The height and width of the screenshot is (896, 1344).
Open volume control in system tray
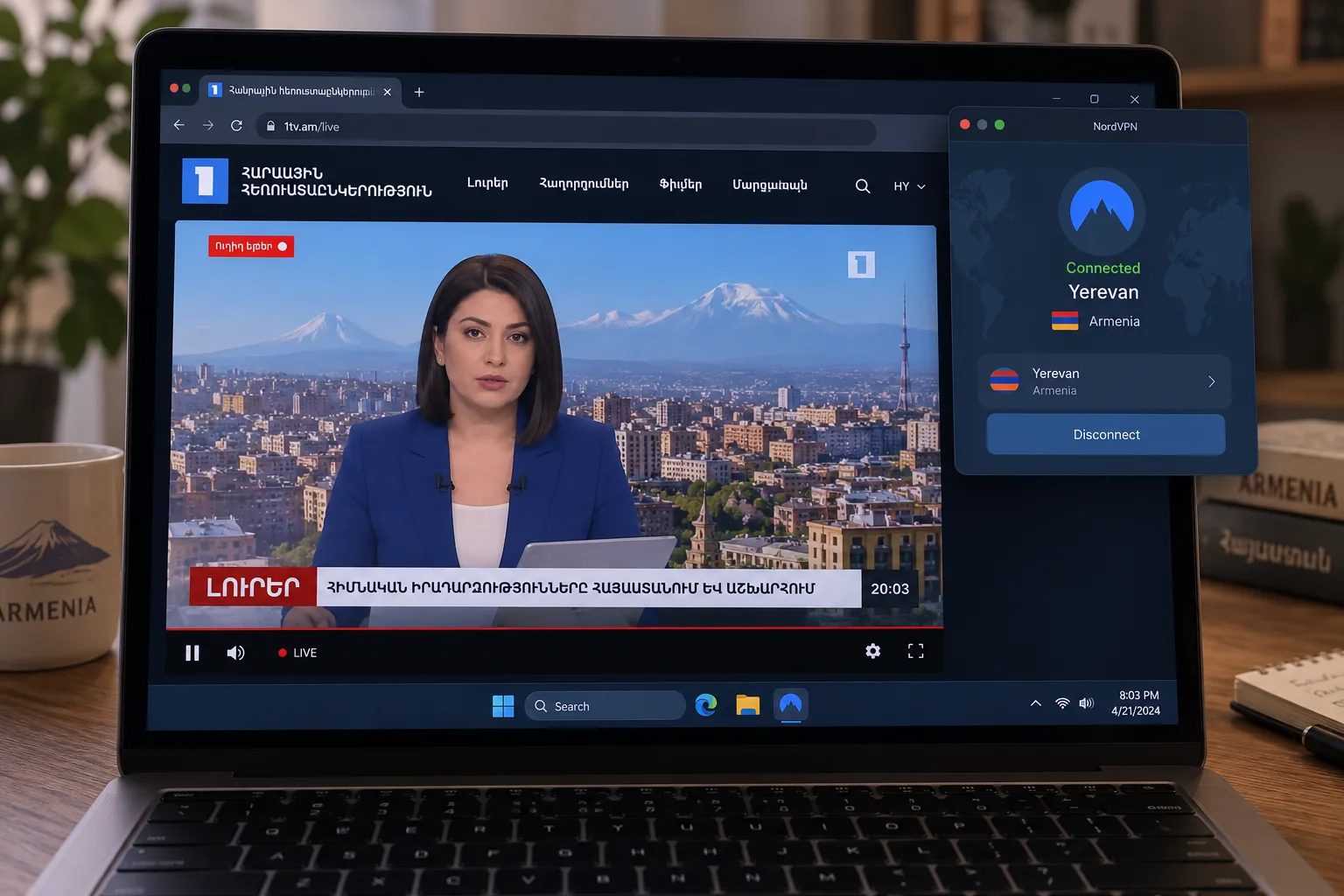1087,703
